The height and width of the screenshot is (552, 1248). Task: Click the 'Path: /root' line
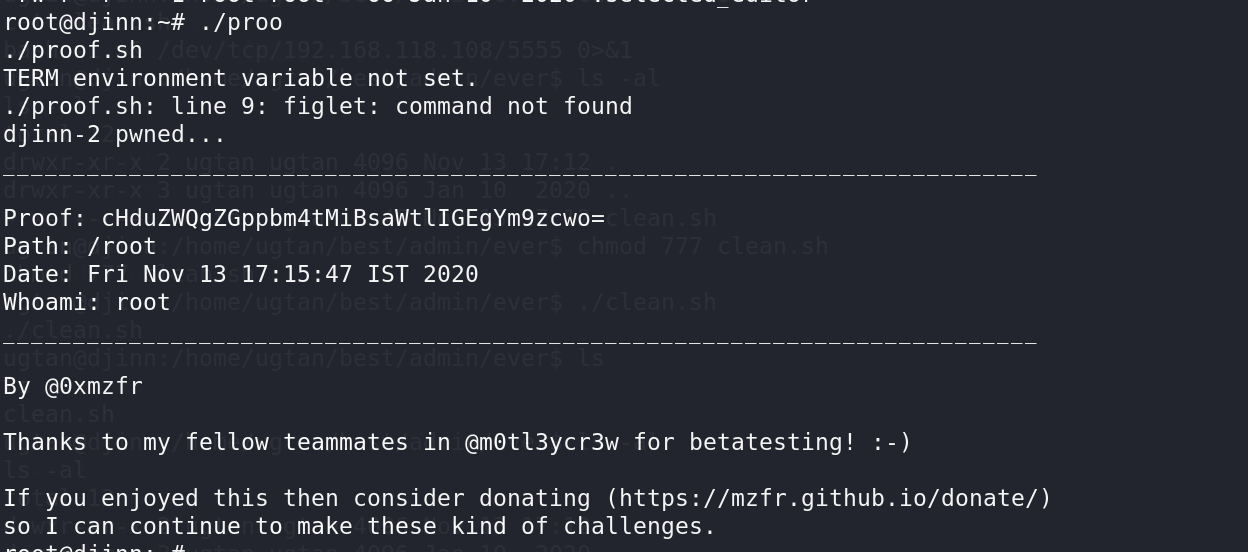pos(80,246)
